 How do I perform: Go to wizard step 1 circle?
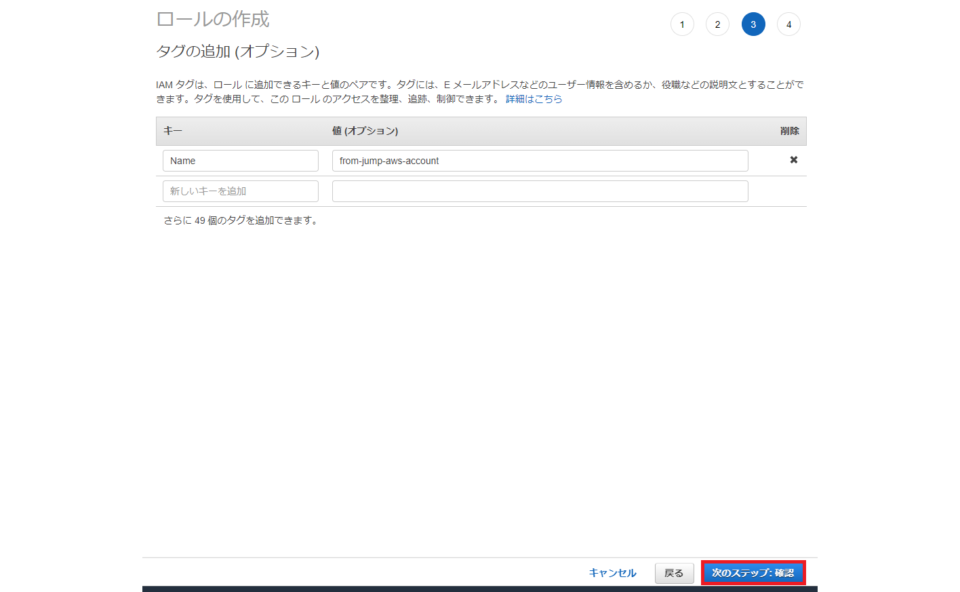click(682, 24)
